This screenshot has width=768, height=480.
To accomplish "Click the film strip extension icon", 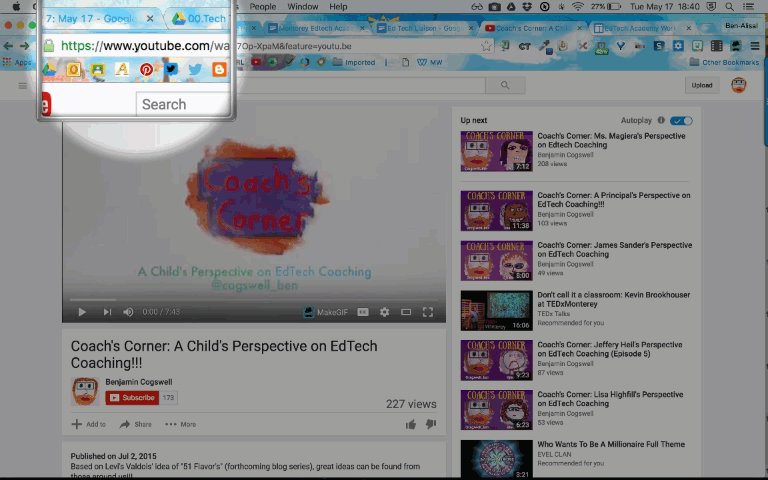I will (716, 46).
